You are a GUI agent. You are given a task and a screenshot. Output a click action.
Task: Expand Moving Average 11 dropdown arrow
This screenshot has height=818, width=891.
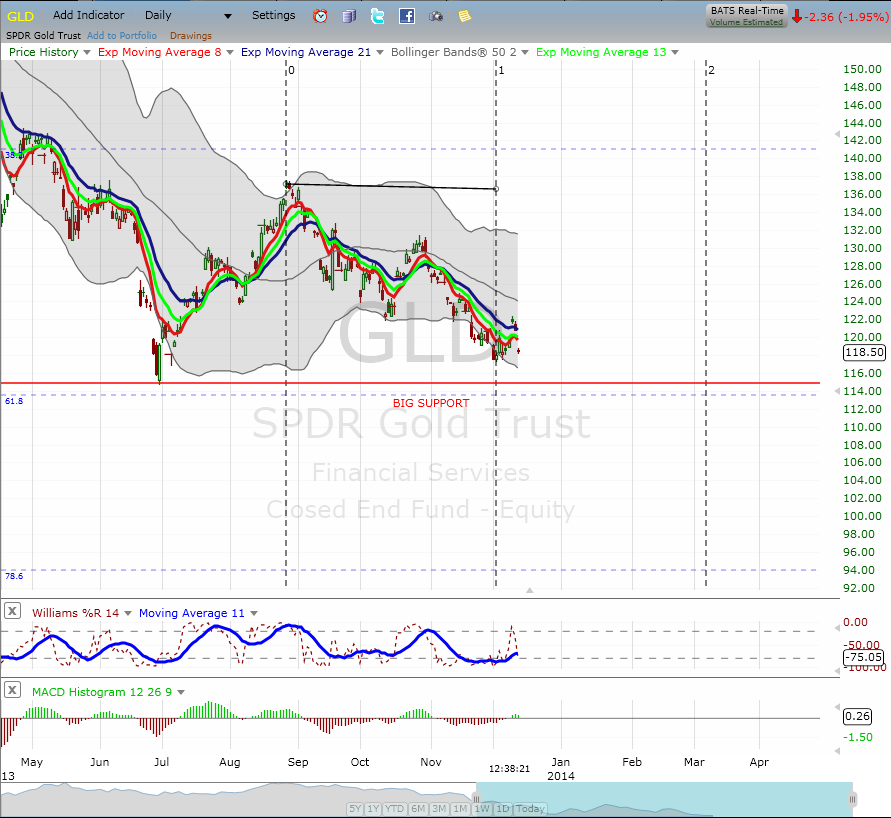coord(253,614)
